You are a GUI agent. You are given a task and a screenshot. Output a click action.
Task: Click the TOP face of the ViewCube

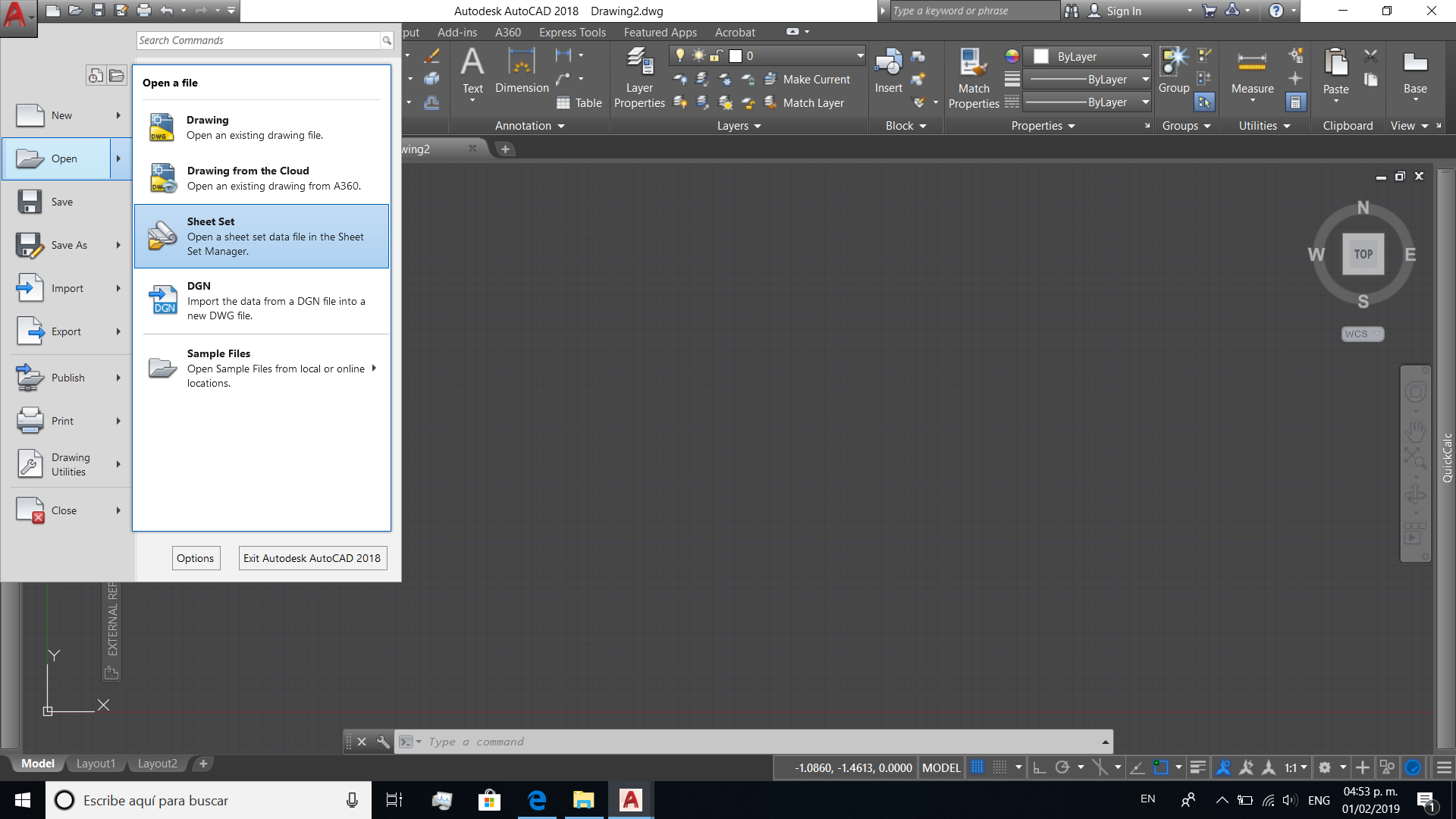point(1363,254)
